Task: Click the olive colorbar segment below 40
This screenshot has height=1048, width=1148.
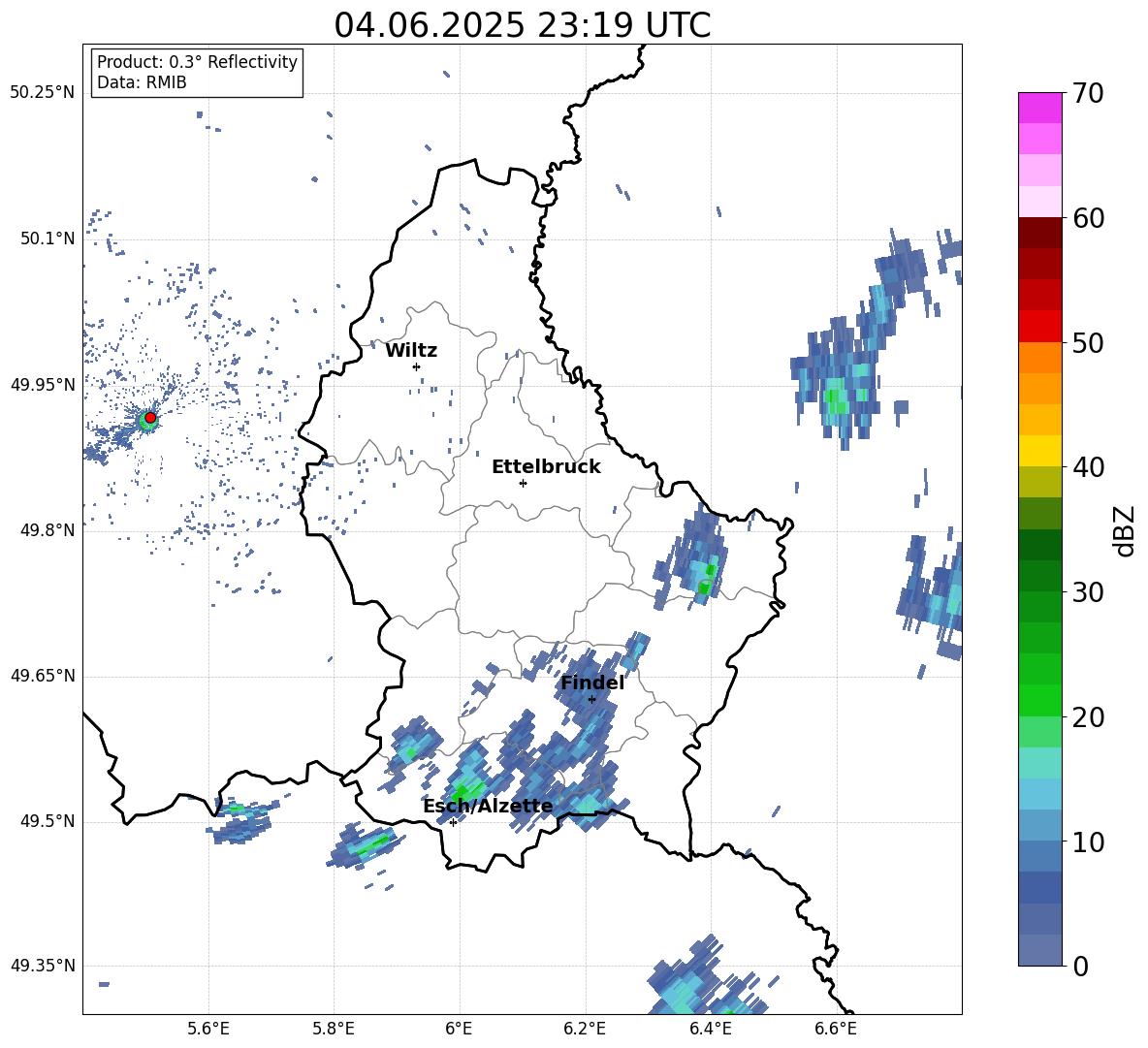Action: [1039, 482]
